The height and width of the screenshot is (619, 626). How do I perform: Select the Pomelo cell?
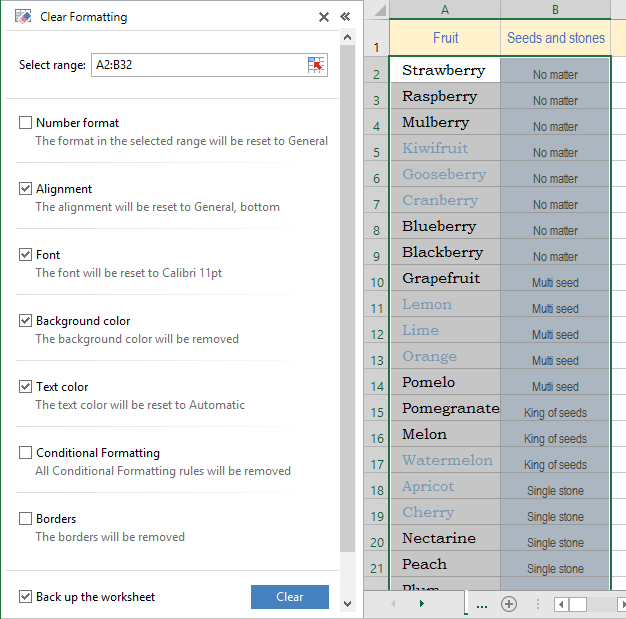(x=445, y=382)
